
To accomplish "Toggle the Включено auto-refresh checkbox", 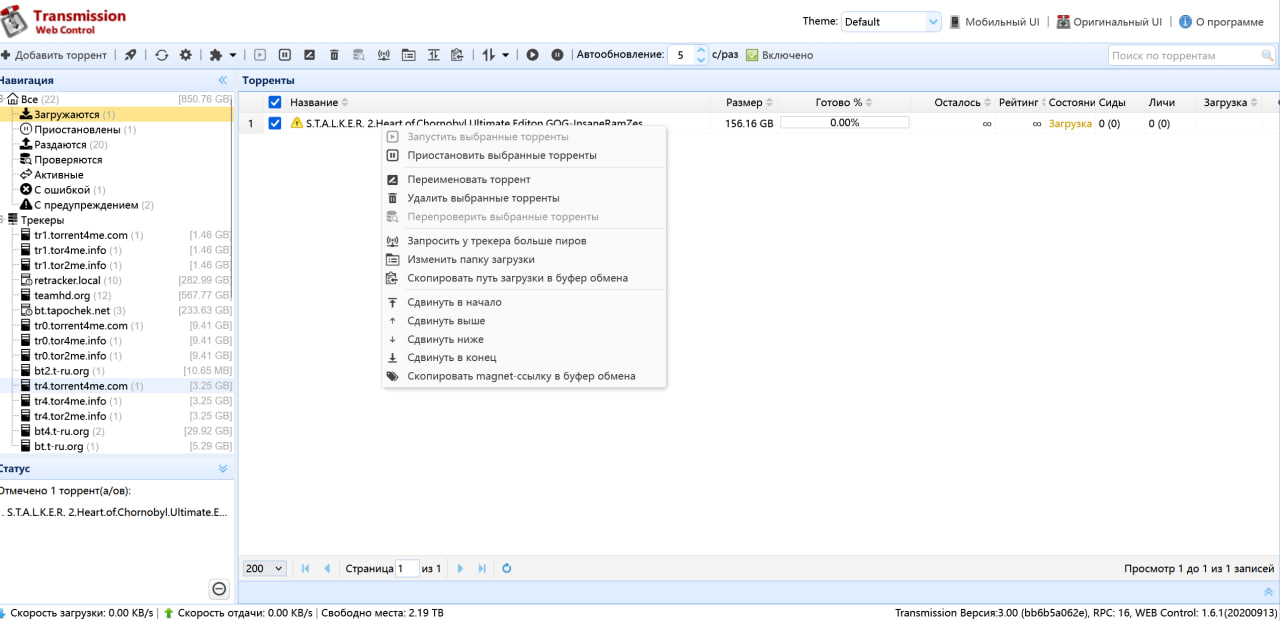I will click(x=752, y=55).
